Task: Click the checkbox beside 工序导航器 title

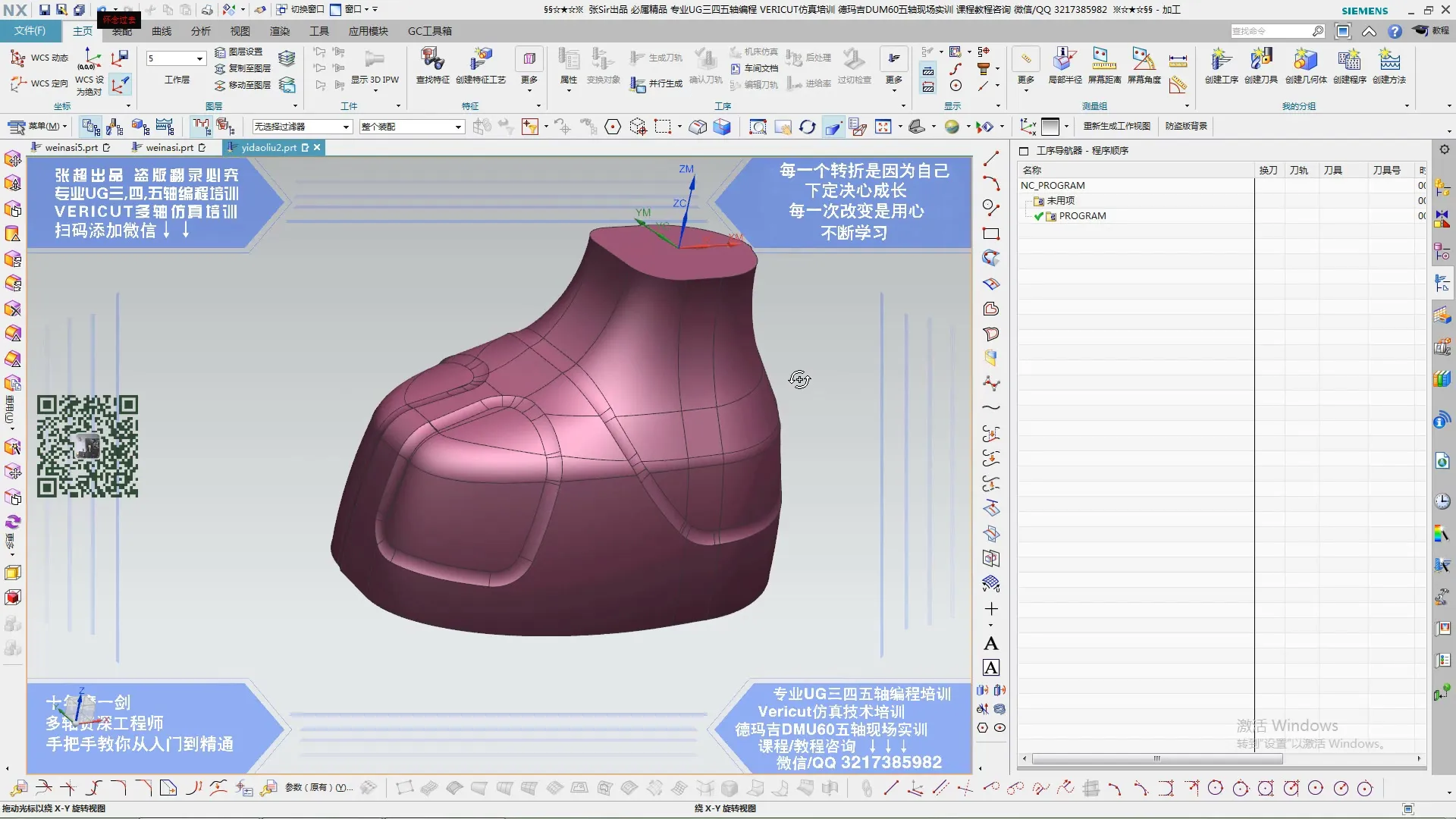Action: tap(1024, 151)
